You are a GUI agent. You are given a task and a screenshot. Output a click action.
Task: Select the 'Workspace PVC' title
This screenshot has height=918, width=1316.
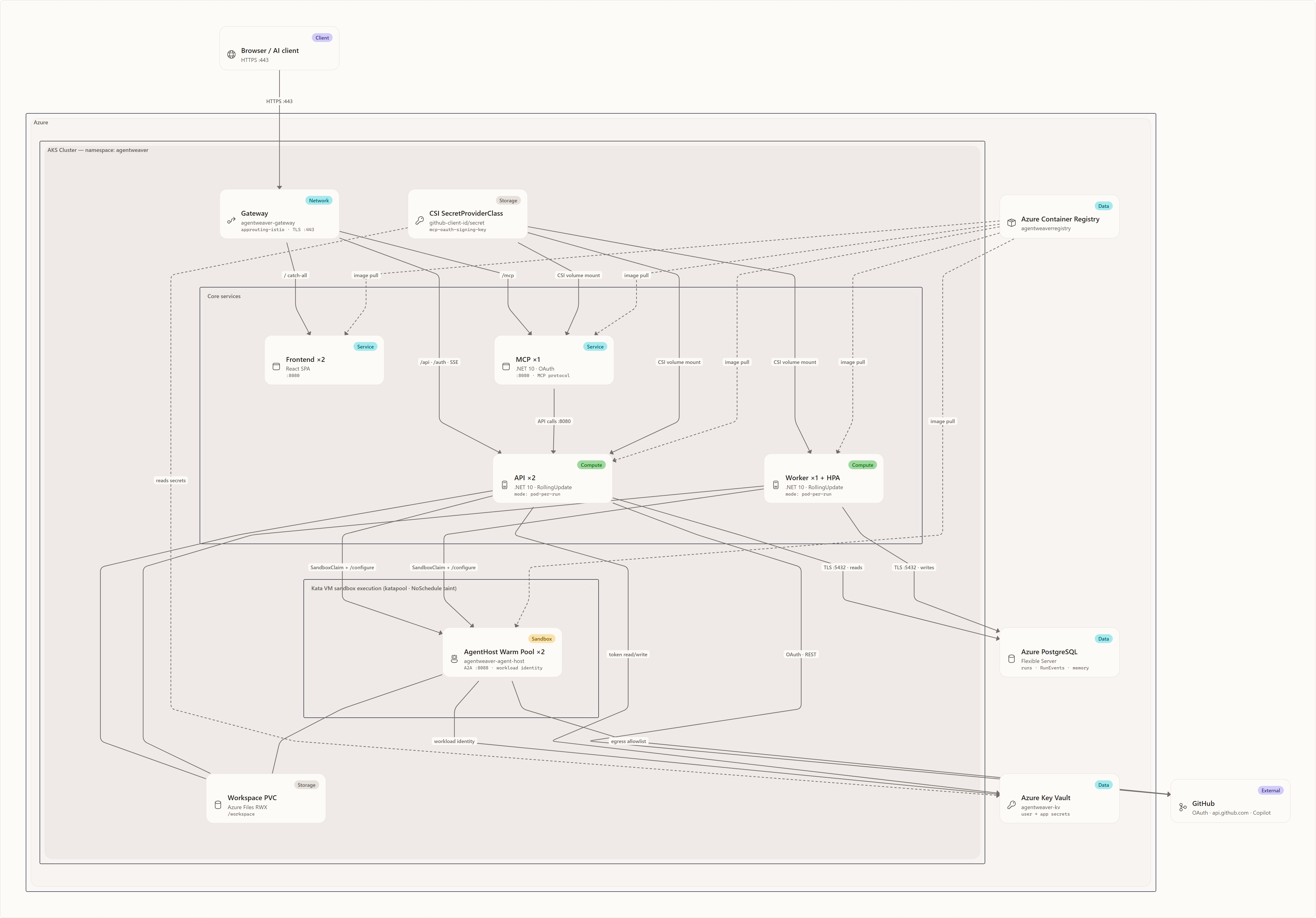pos(252,798)
